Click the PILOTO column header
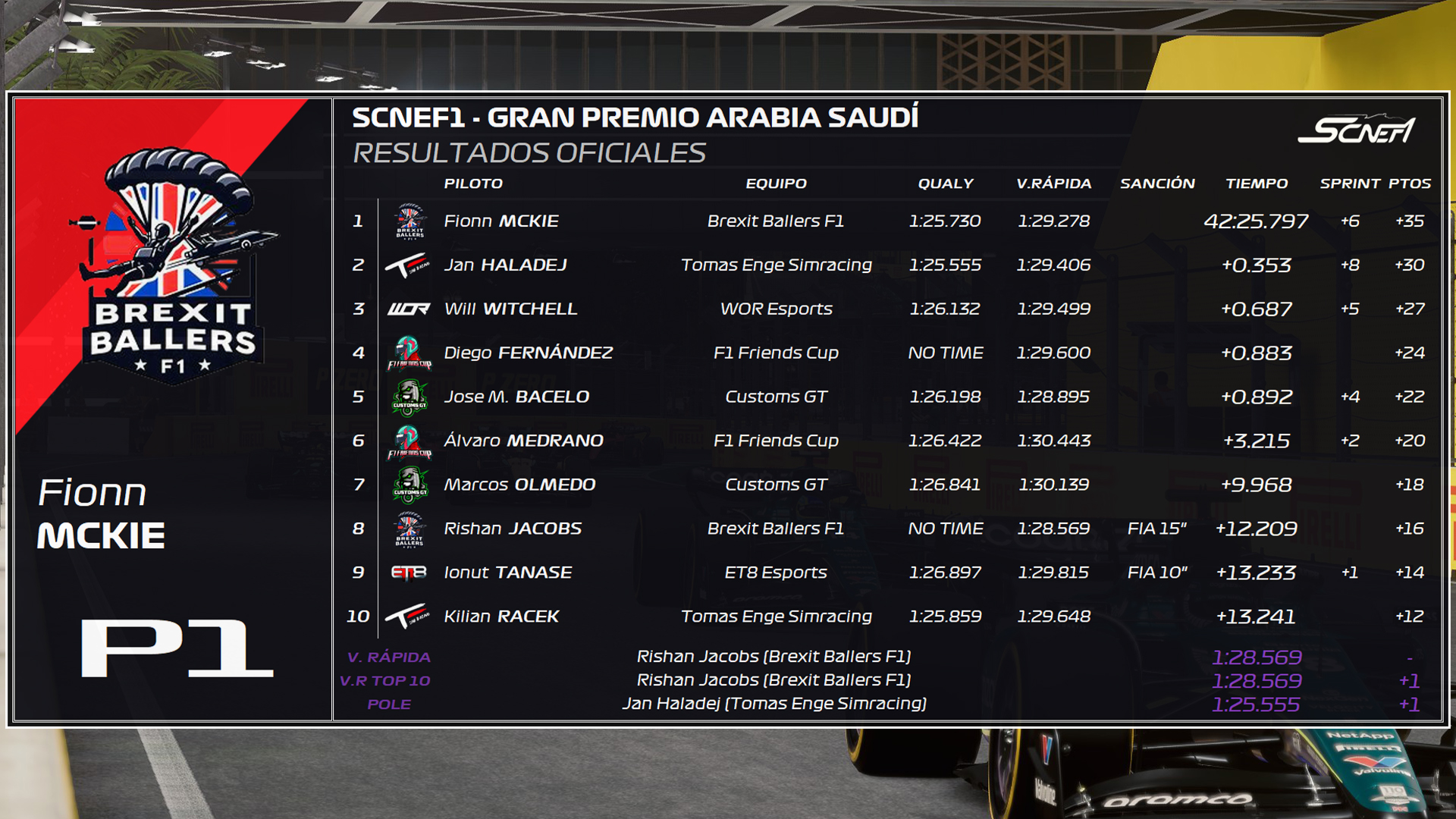Screen dimensions: 1456x819 pos(473,184)
